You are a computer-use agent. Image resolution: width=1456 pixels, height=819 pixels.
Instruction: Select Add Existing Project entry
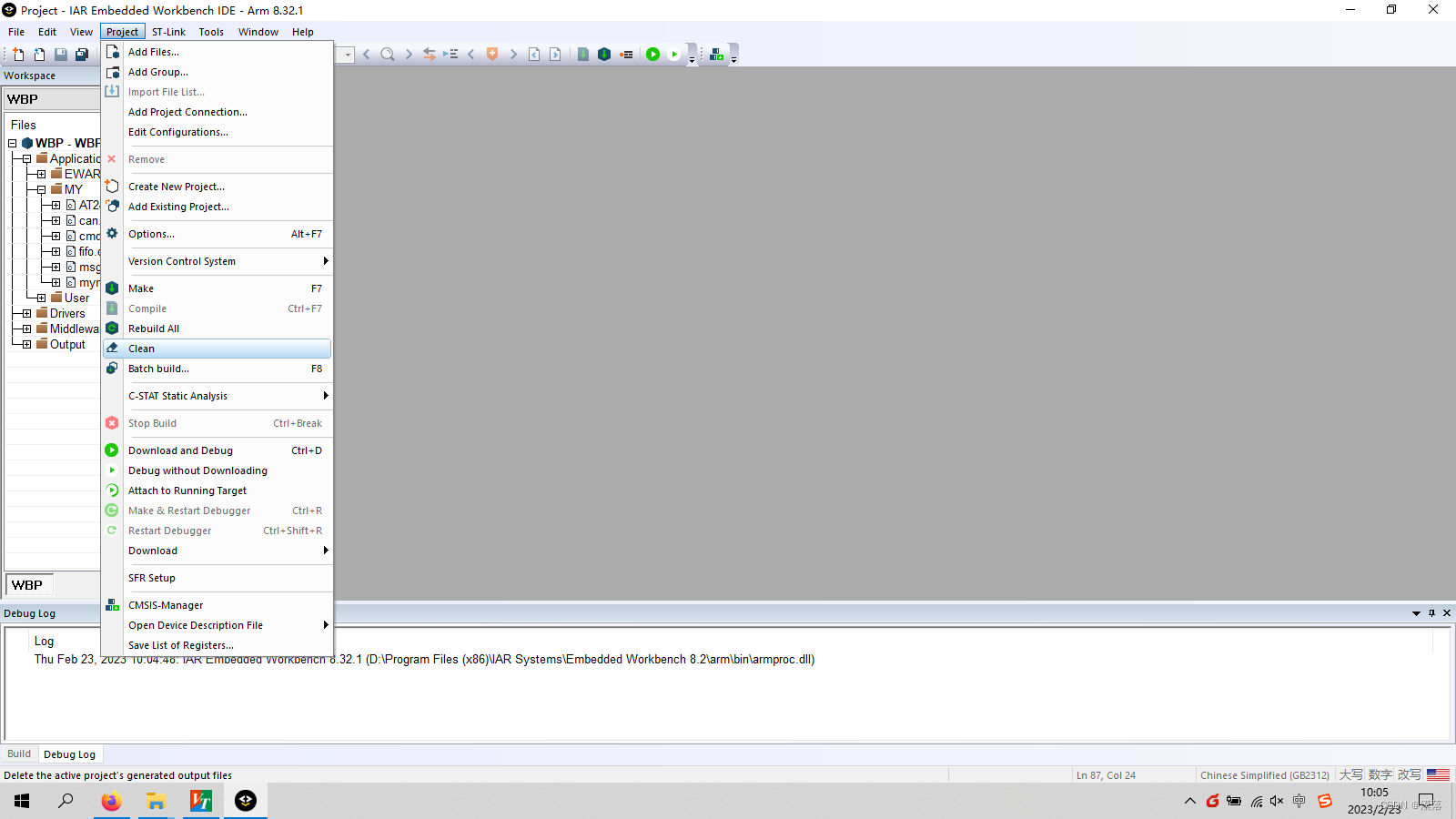pyautogui.click(x=217, y=207)
